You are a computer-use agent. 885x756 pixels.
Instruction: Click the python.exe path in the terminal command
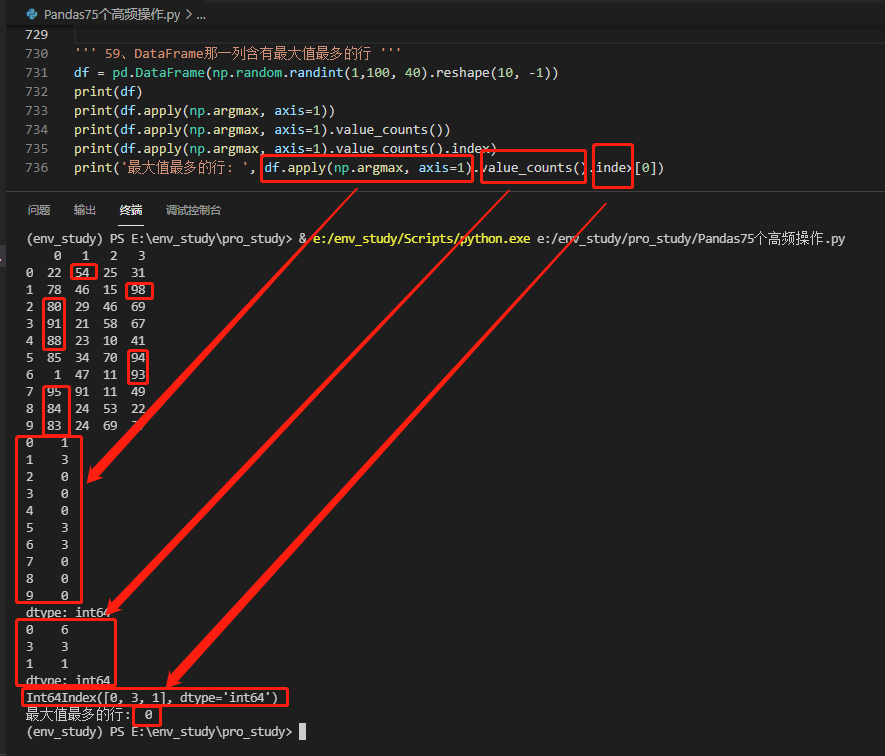click(x=422, y=239)
